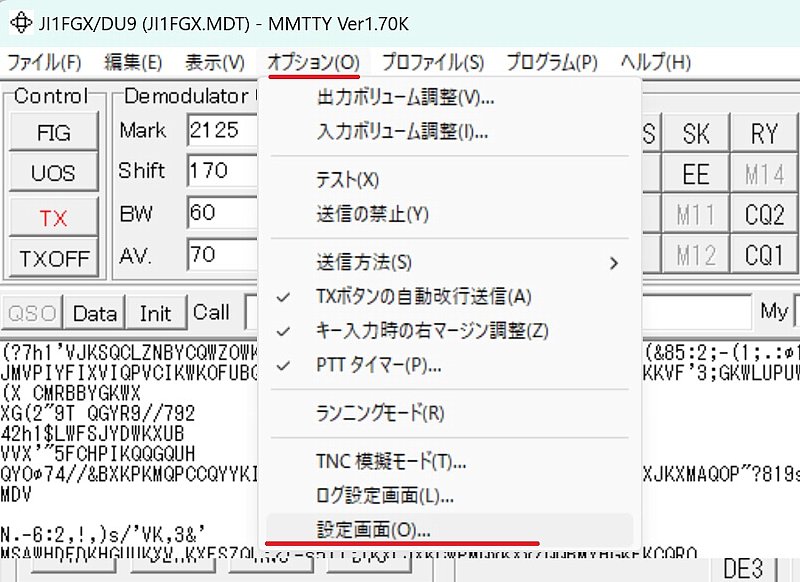Close the オプション(O) menu
800x582 pixels.
[x=314, y=62]
